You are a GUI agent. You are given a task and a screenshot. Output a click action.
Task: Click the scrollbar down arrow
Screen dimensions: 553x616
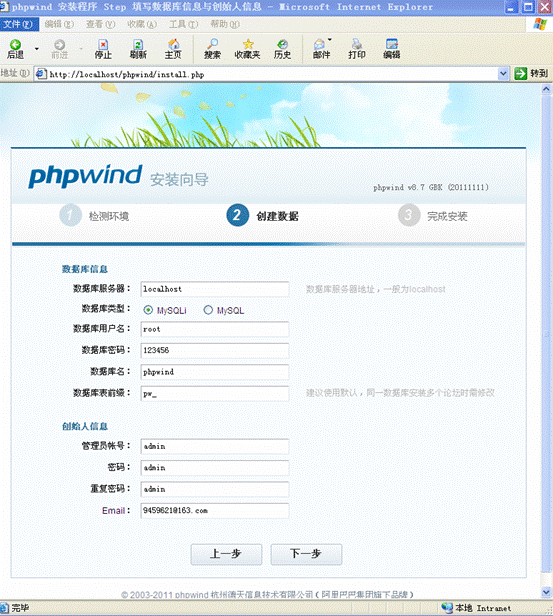(x=546, y=591)
